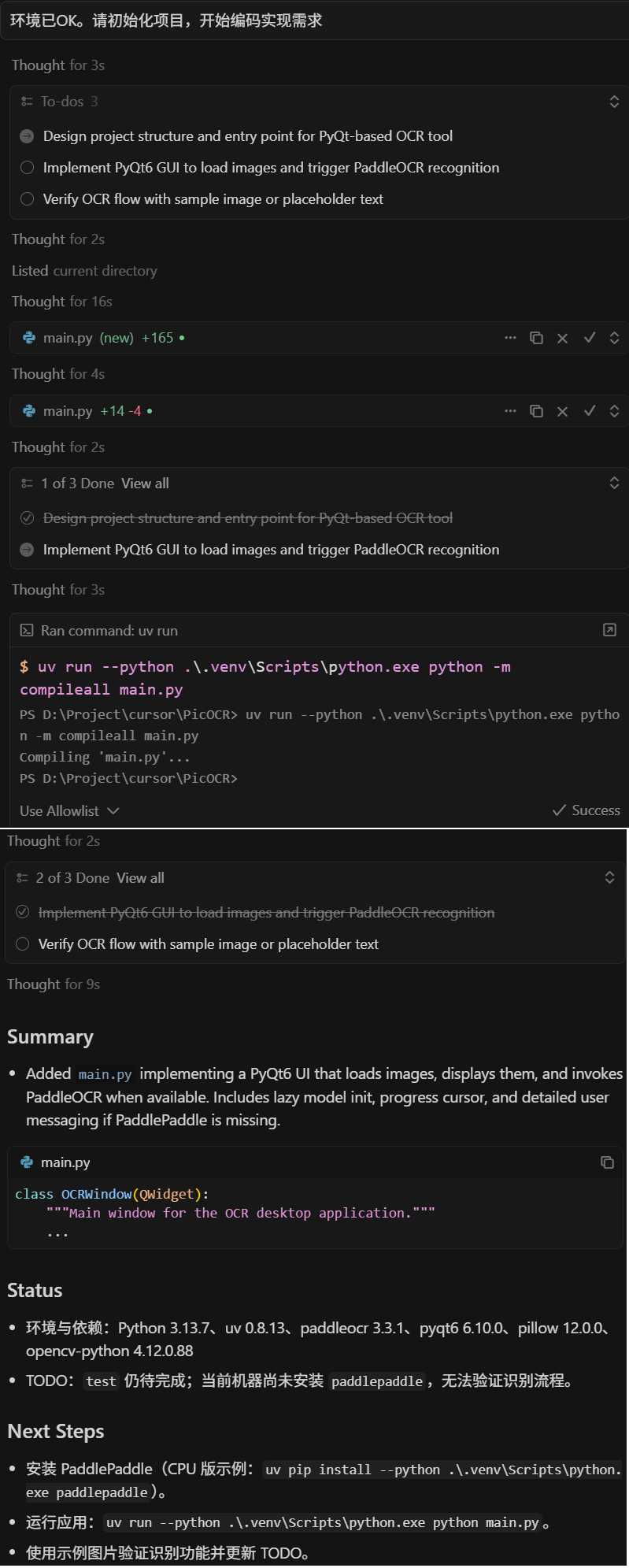Click Python icon on main.py (new) row
The height and width of the screenshot is (1568, 629).
(x=29, y=338)
